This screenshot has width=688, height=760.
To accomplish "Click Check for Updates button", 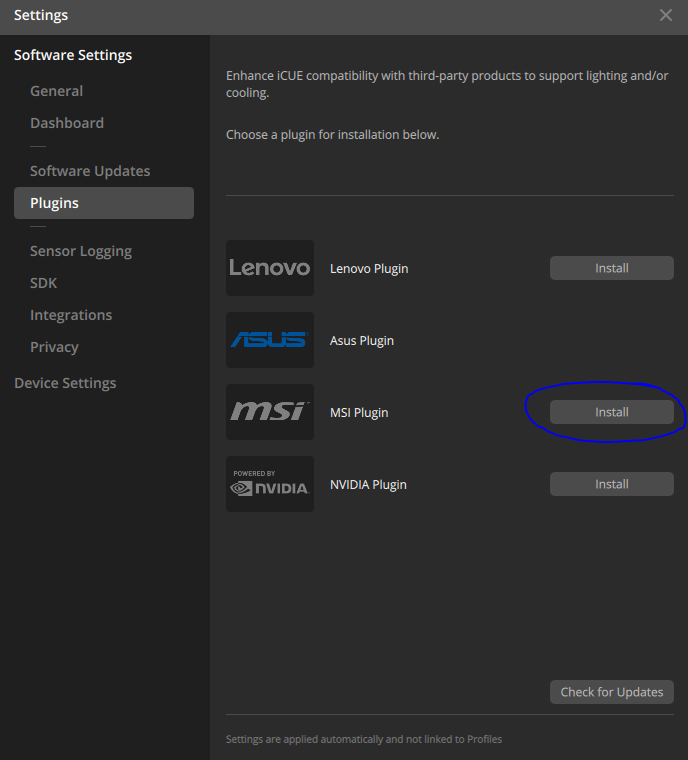I will coord(611,692).
